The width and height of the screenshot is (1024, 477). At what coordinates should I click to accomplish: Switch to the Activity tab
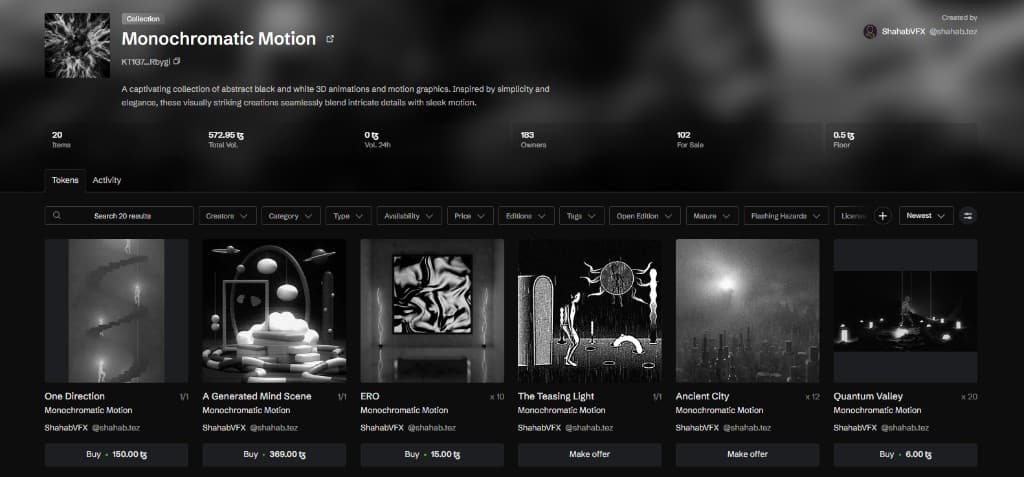[106, 180]
